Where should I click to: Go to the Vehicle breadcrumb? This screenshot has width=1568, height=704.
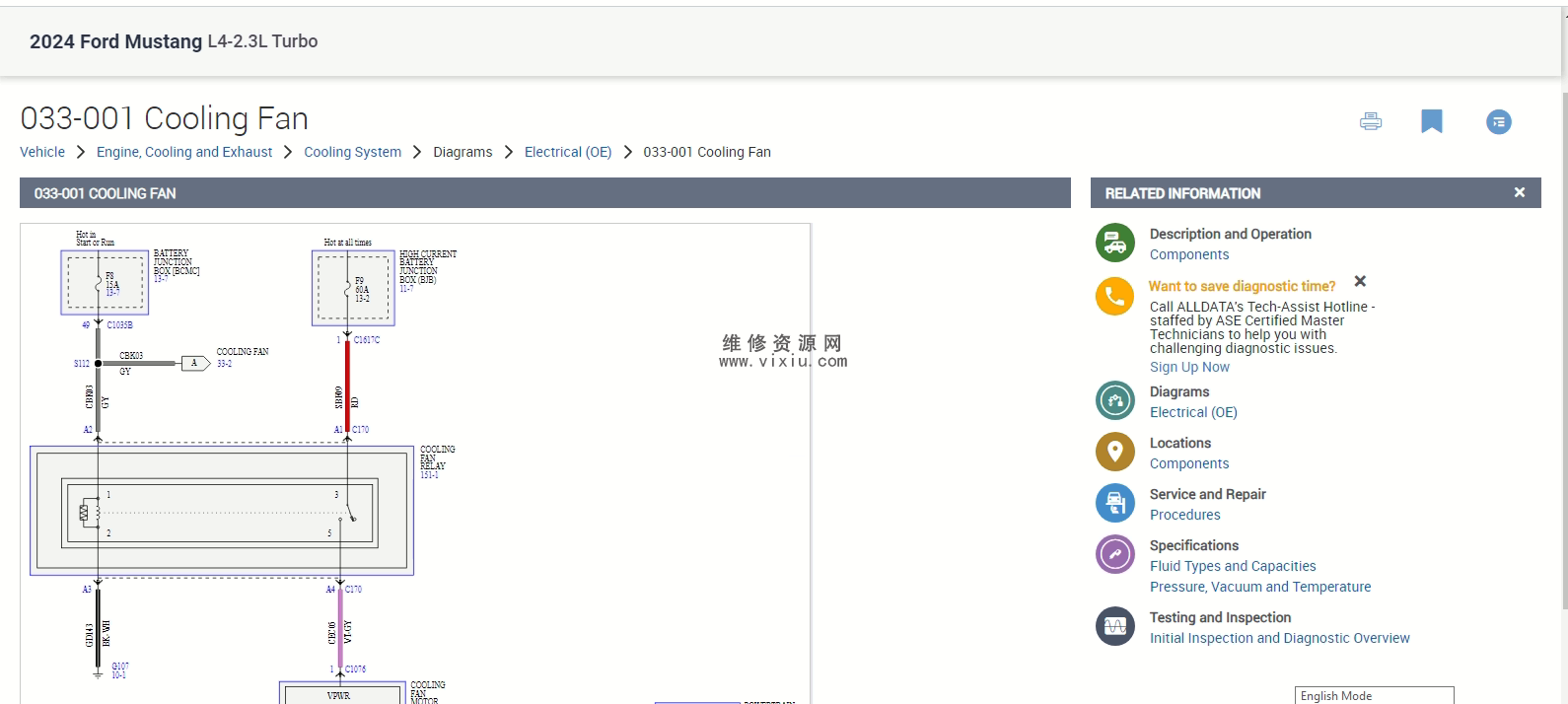click(42, 152)
